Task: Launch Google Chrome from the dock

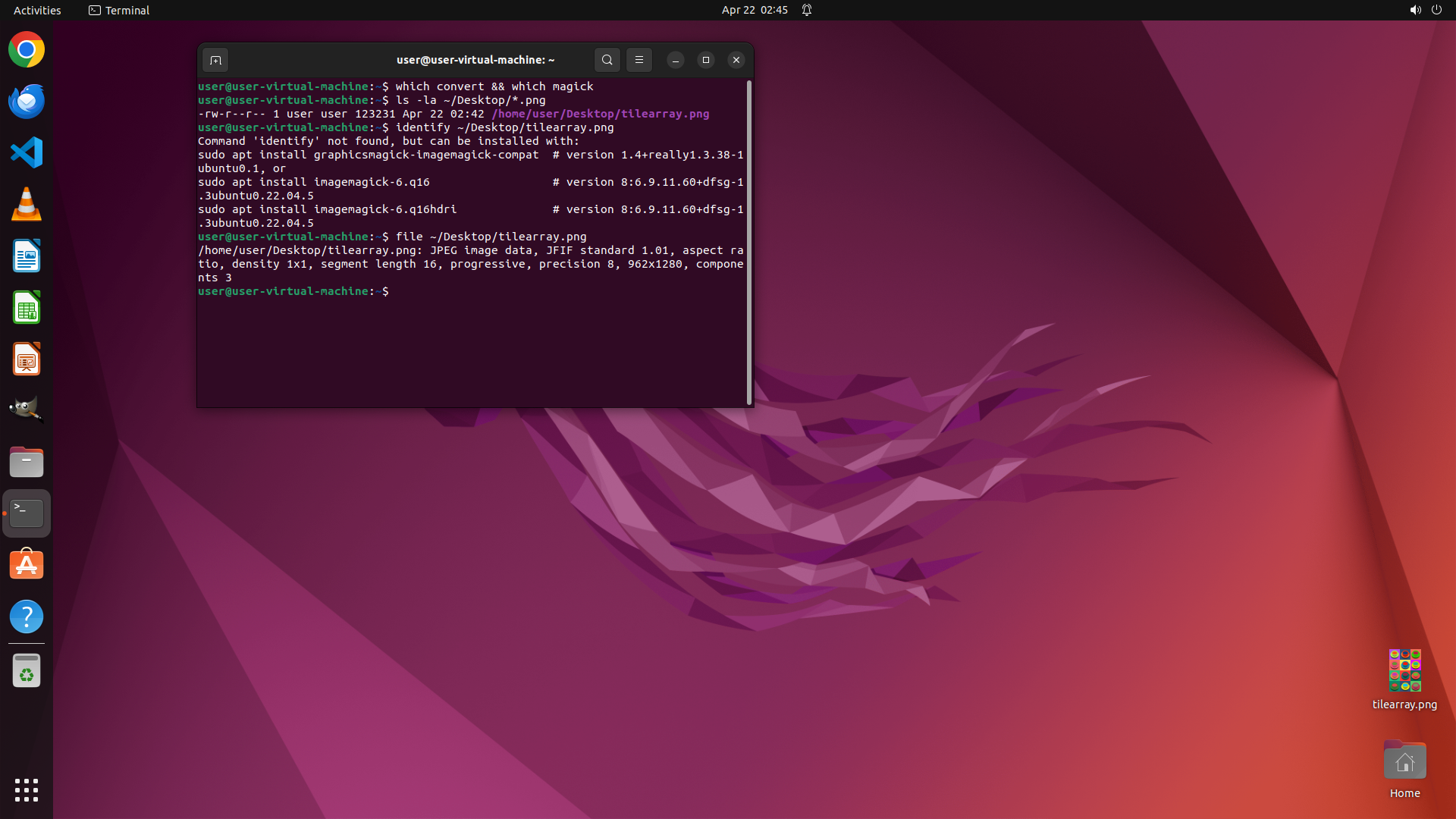Action: (x=27, y=50)
